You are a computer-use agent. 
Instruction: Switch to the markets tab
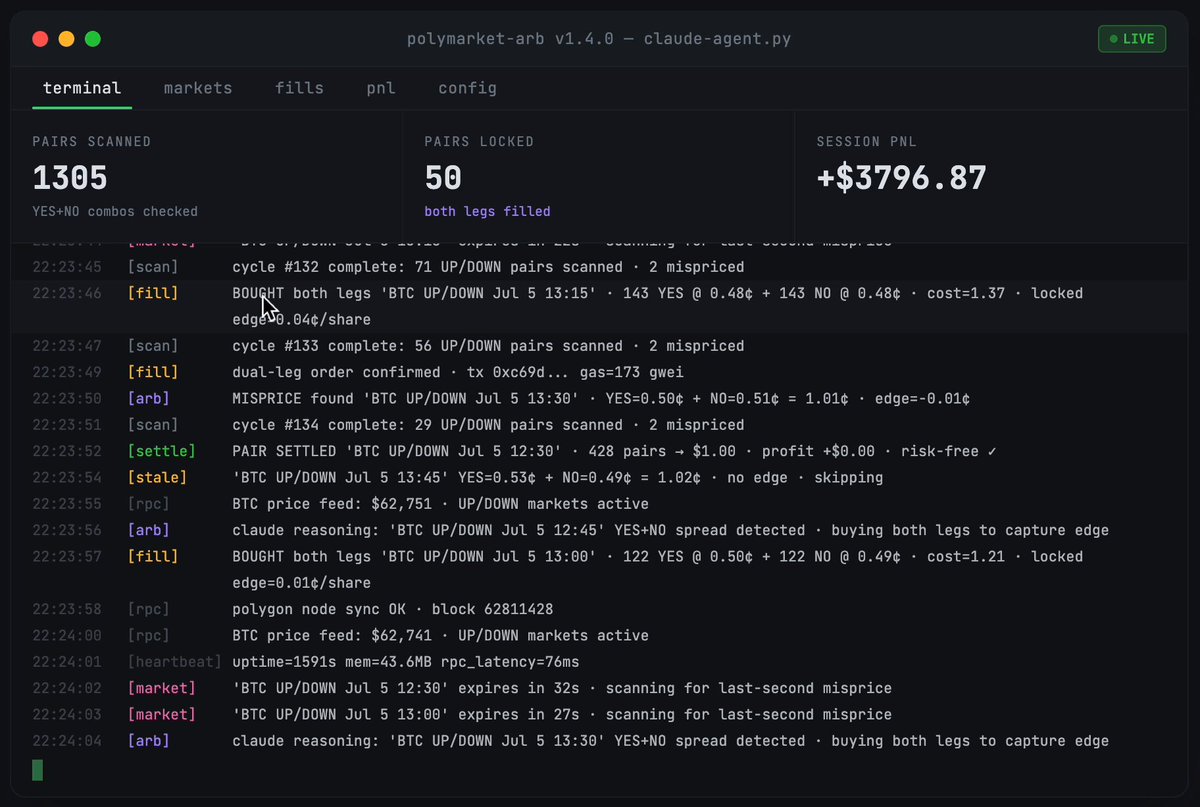pos(198,88)
